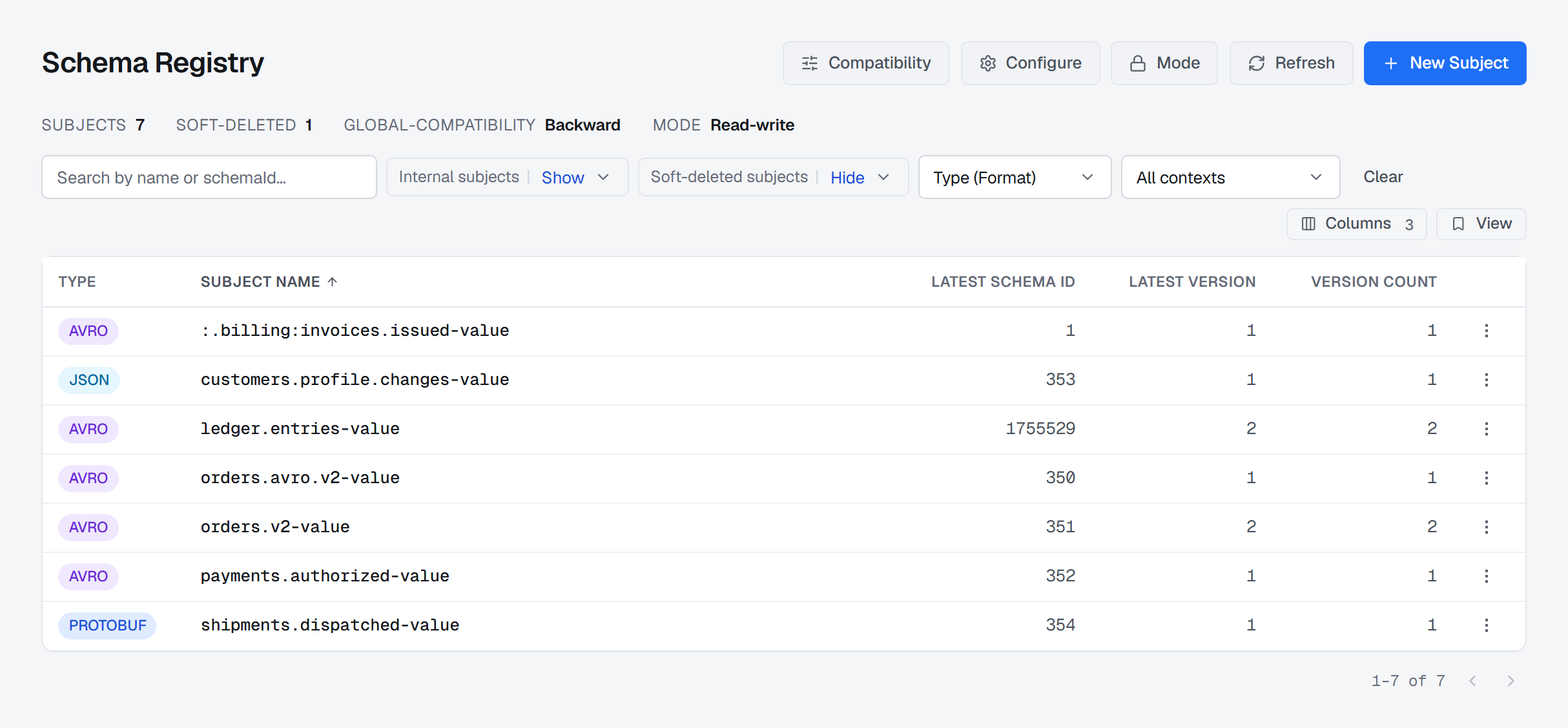Screen dimensions: 1568x728
Task: Sort by Version Count column header
Action: [1374, 282]
